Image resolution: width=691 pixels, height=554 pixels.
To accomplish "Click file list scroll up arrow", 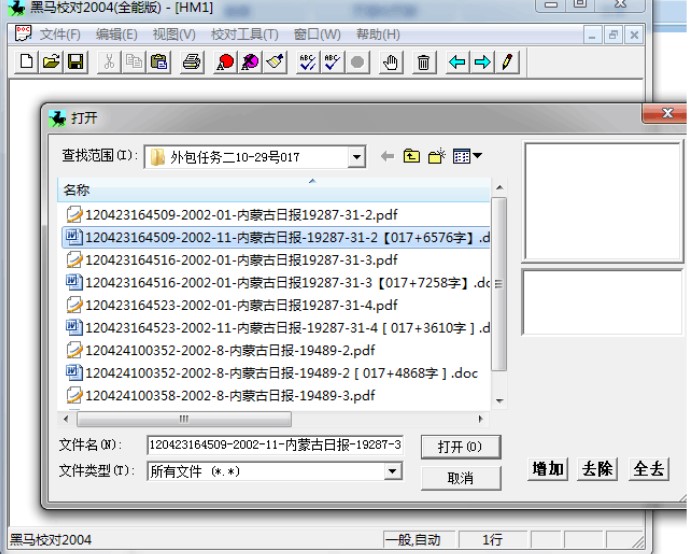I will click(499, 188).
